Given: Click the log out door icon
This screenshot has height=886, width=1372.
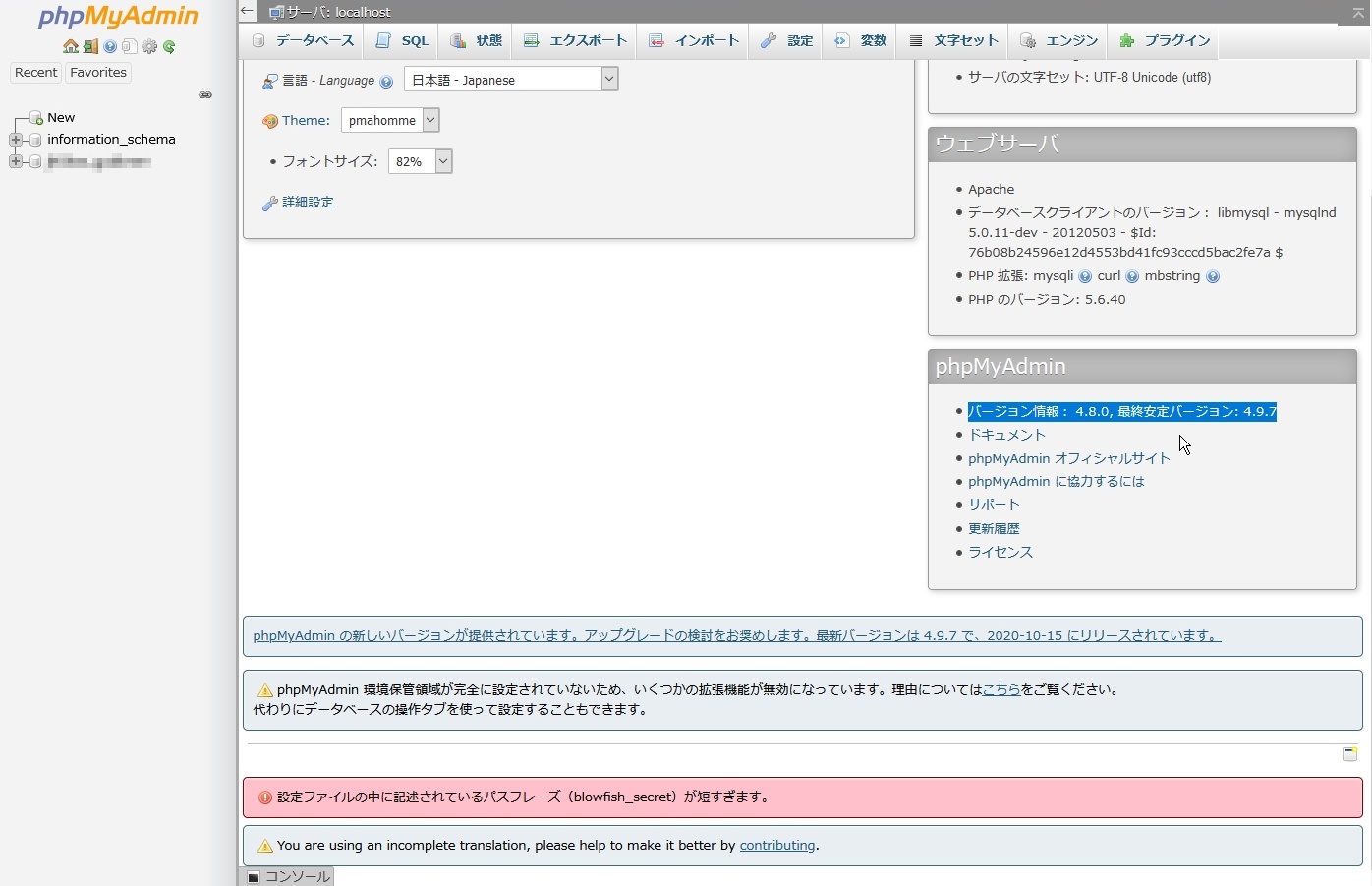Looking at the screenshot, I should (x=90, y=46).
